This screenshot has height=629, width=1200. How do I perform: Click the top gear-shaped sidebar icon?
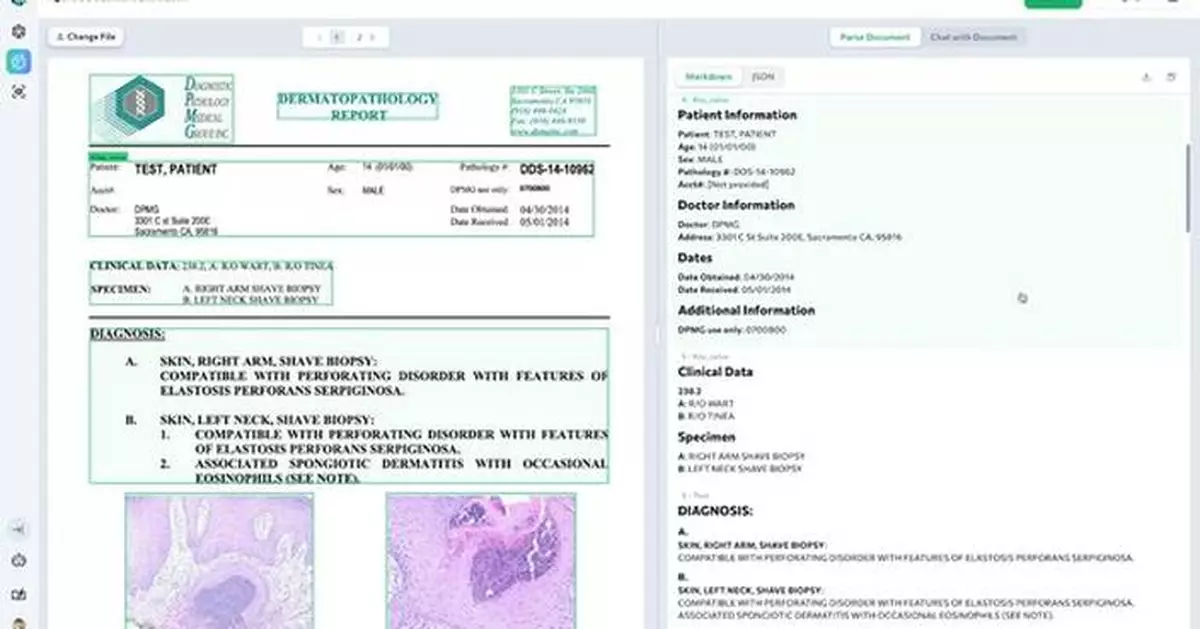tap(18, 31)
